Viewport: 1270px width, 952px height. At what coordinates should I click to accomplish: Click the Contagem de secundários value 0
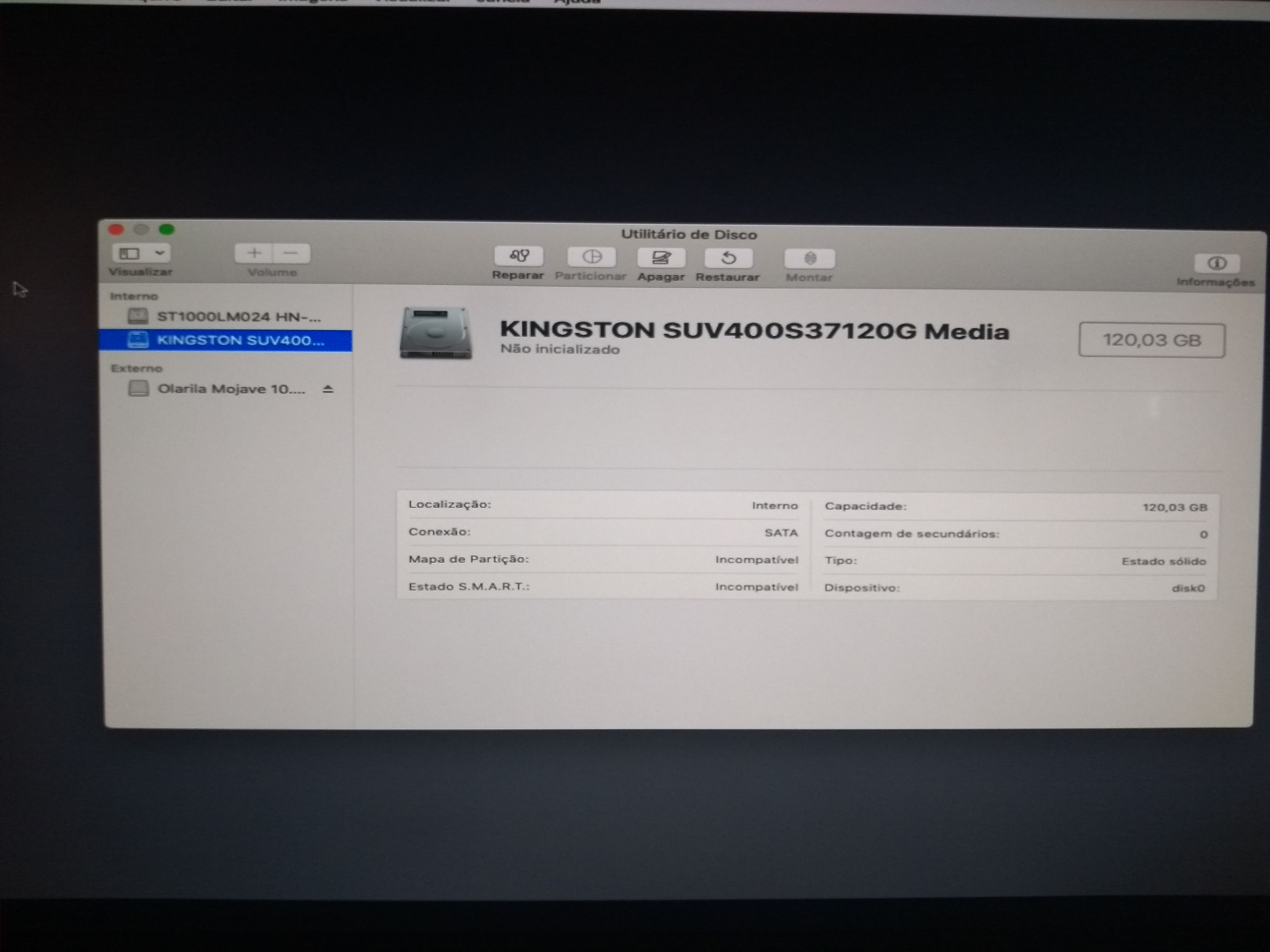point(1204,535)
